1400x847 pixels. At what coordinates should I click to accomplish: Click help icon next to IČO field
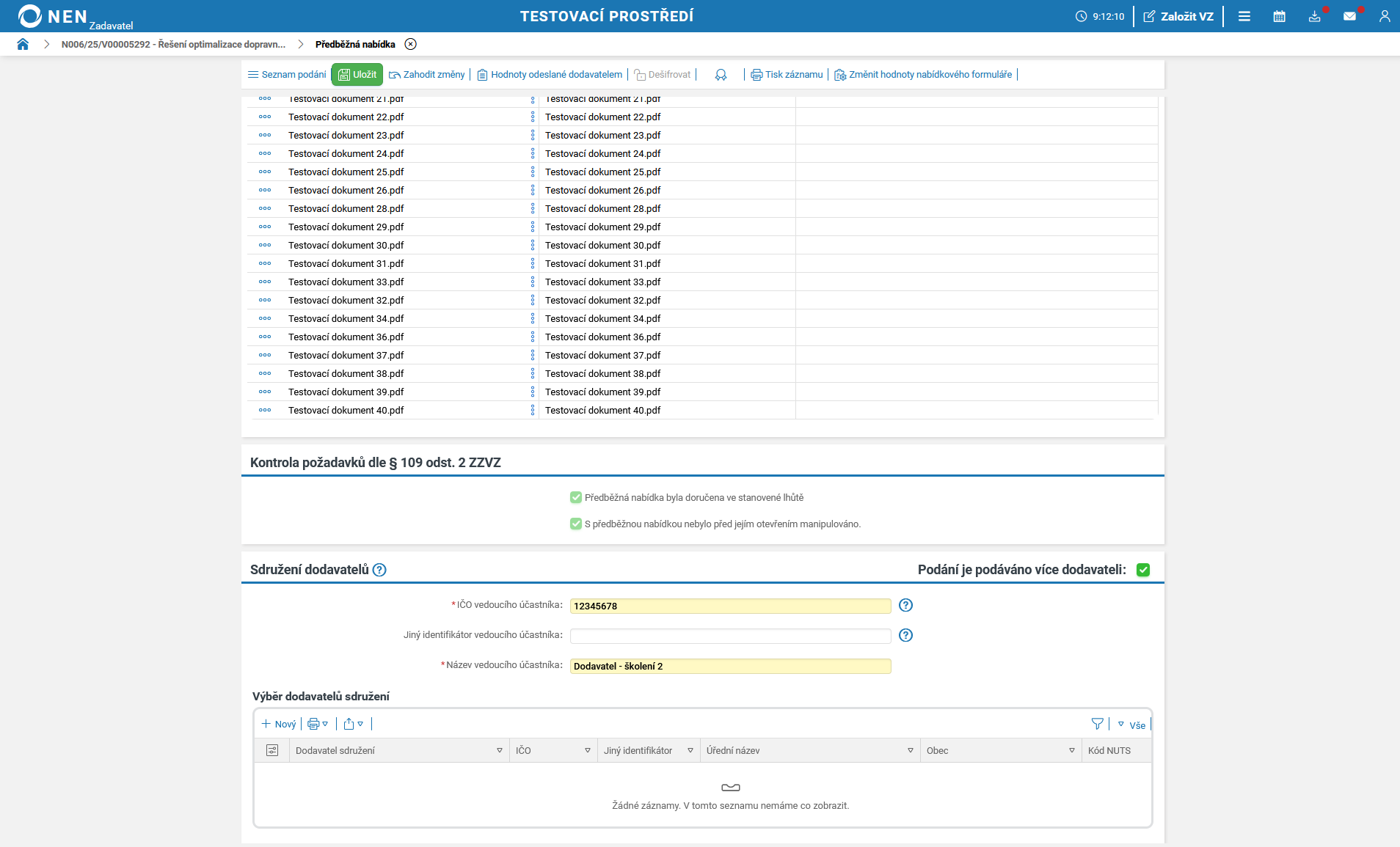pos(905,605)
